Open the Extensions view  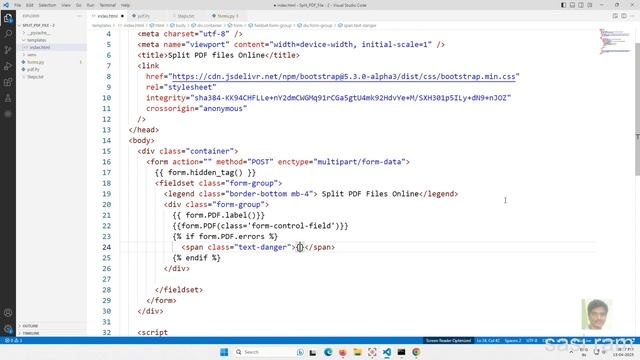tap(8, 82)
